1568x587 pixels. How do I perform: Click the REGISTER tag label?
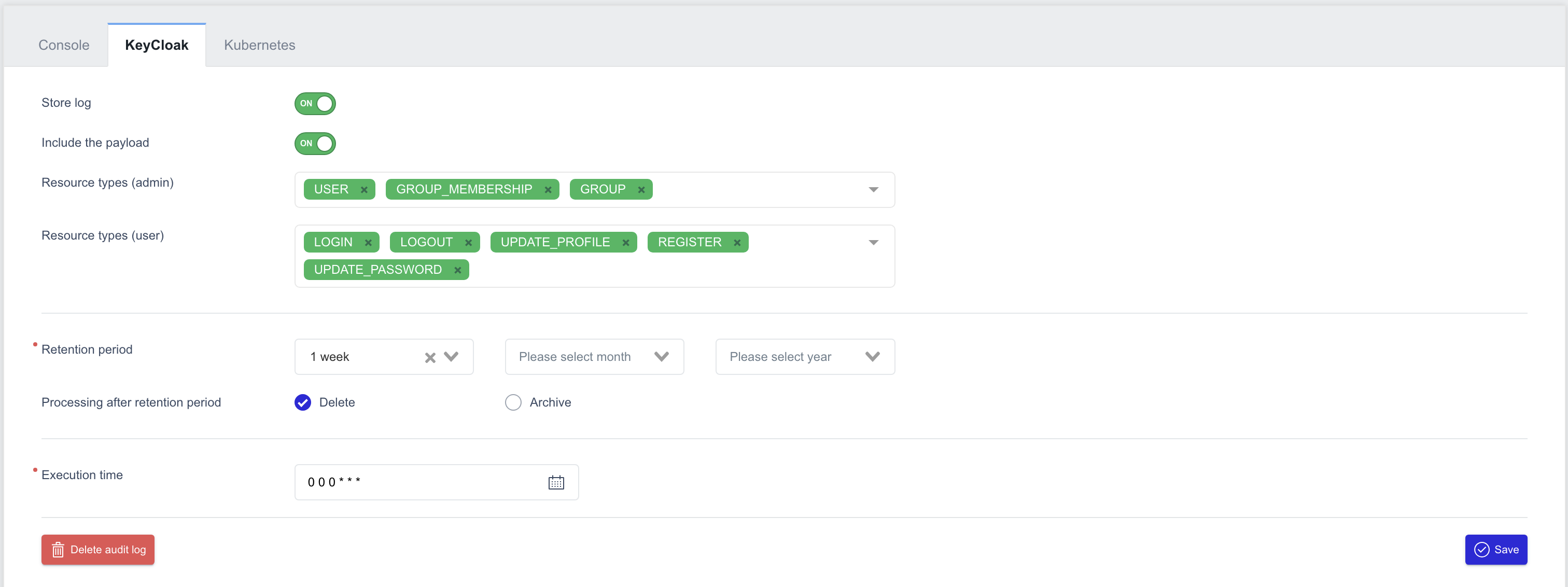click(x=690, y=242)
